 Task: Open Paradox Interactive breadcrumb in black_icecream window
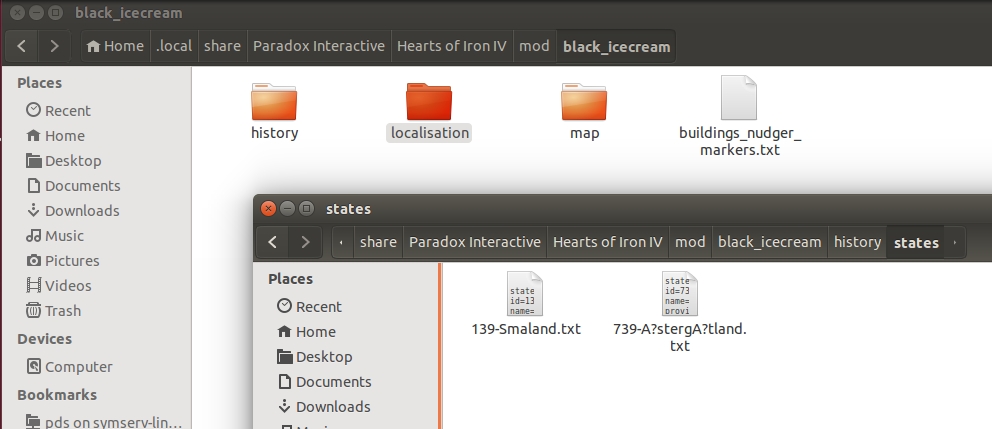coord(319,46)
